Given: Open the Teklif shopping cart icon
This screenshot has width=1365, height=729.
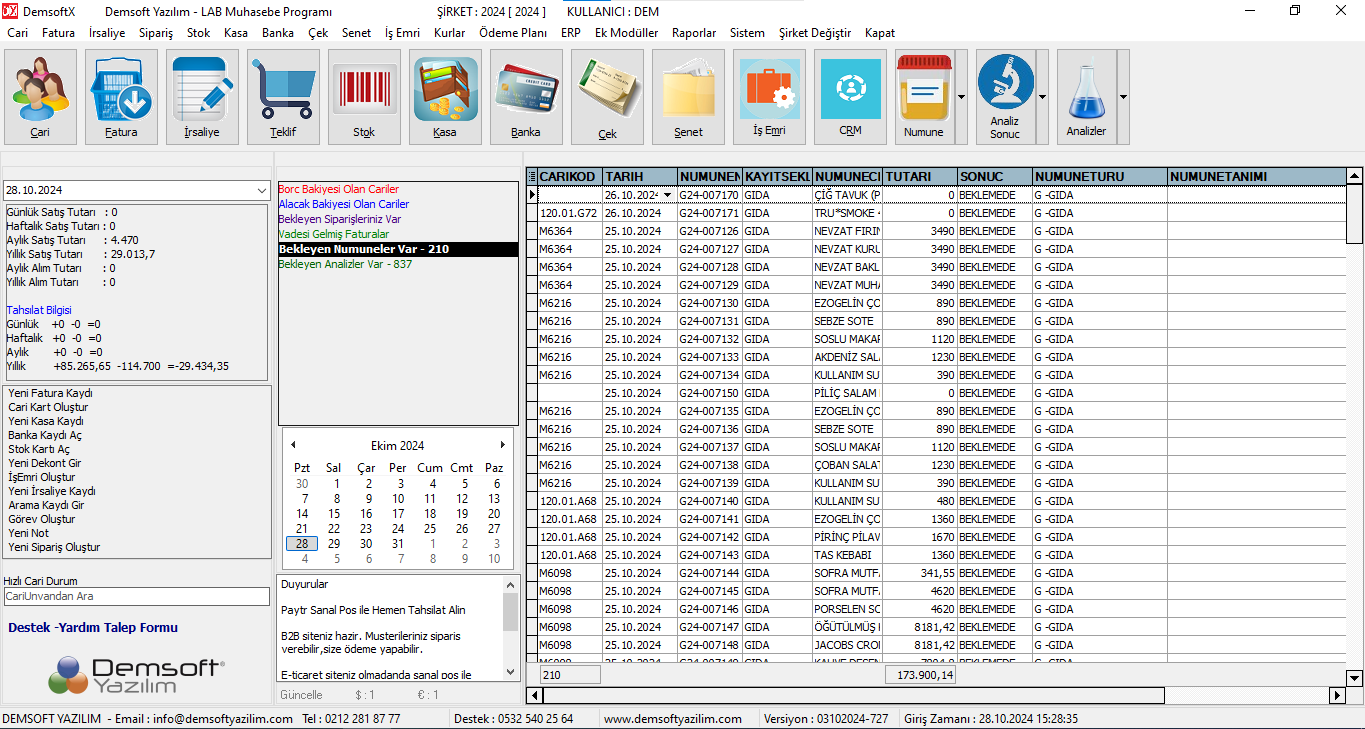Looking at the screenshot, I should tap(283, 97).
